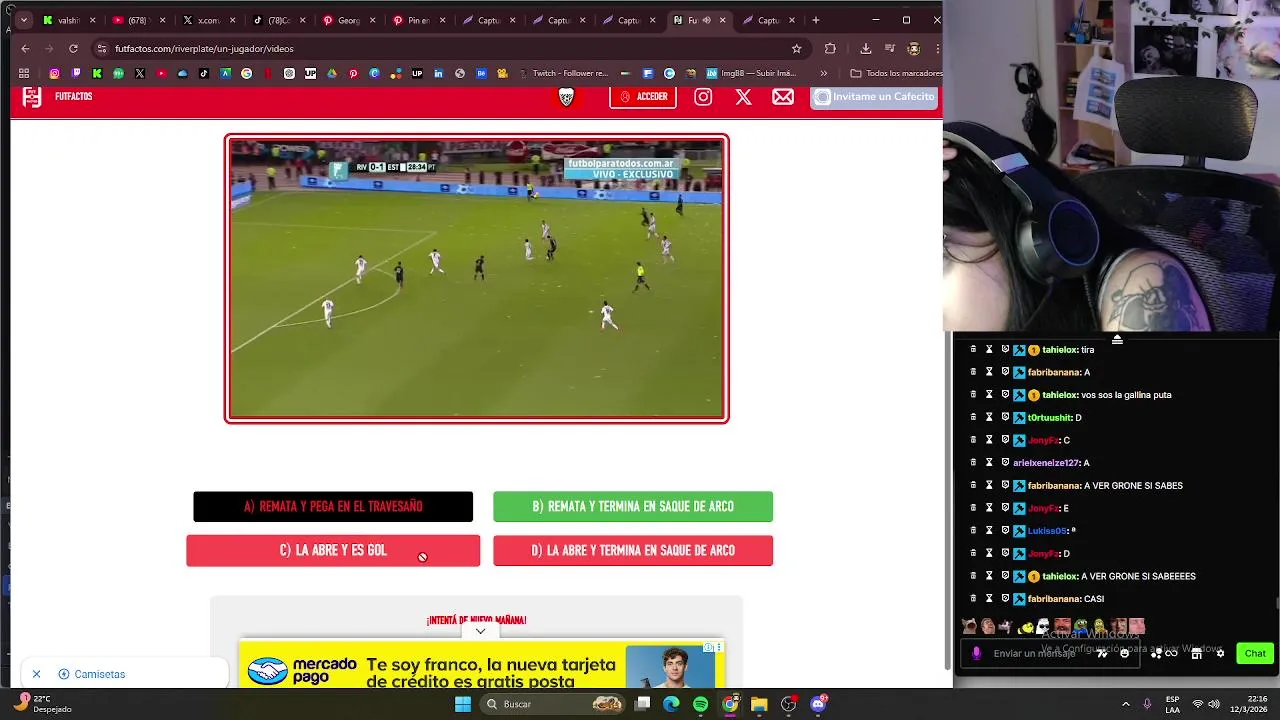Click the River Plate shield icon in the header
The width and height of the screenshot is (1280, 720).
coord(566,97)
